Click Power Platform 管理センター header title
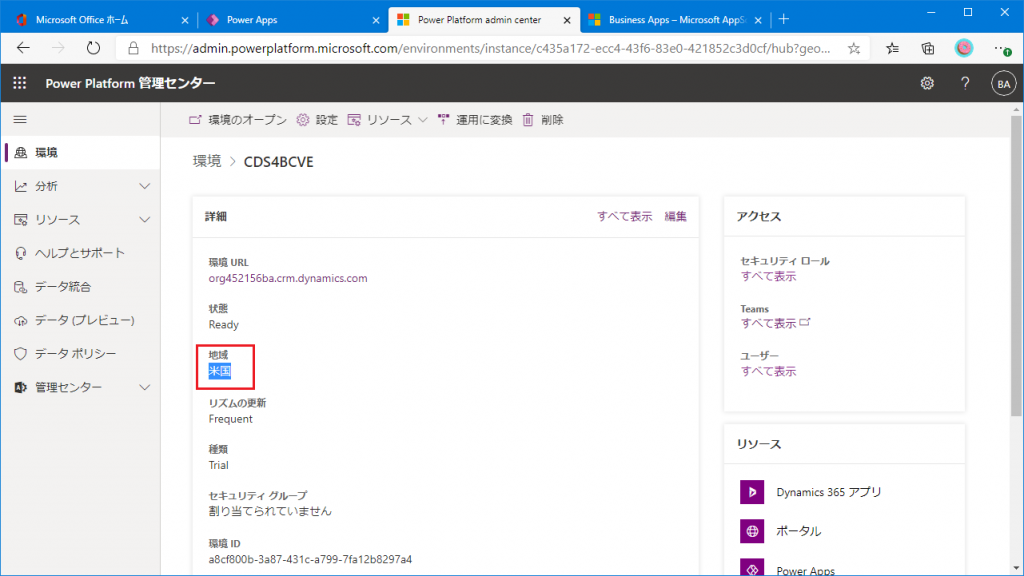This screenshot has width=1024, height=576. [x=130, y=83]
